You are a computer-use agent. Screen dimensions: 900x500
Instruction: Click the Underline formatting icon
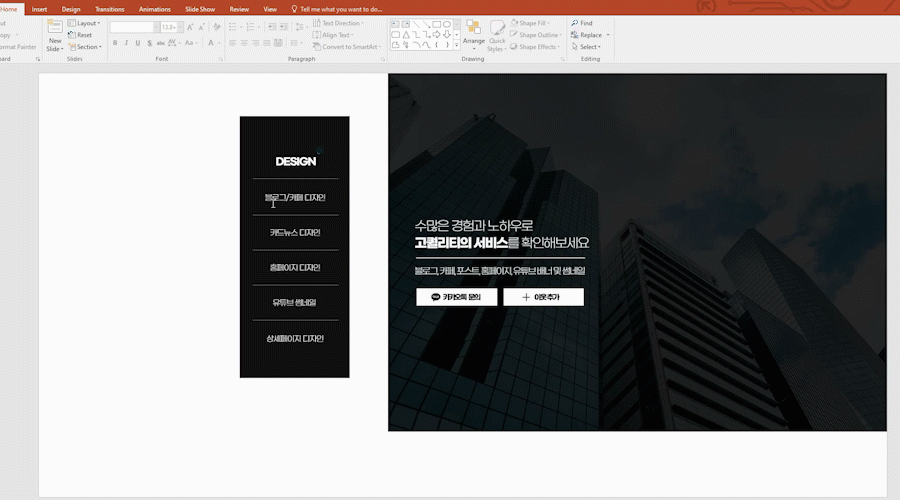click(138, 43)
